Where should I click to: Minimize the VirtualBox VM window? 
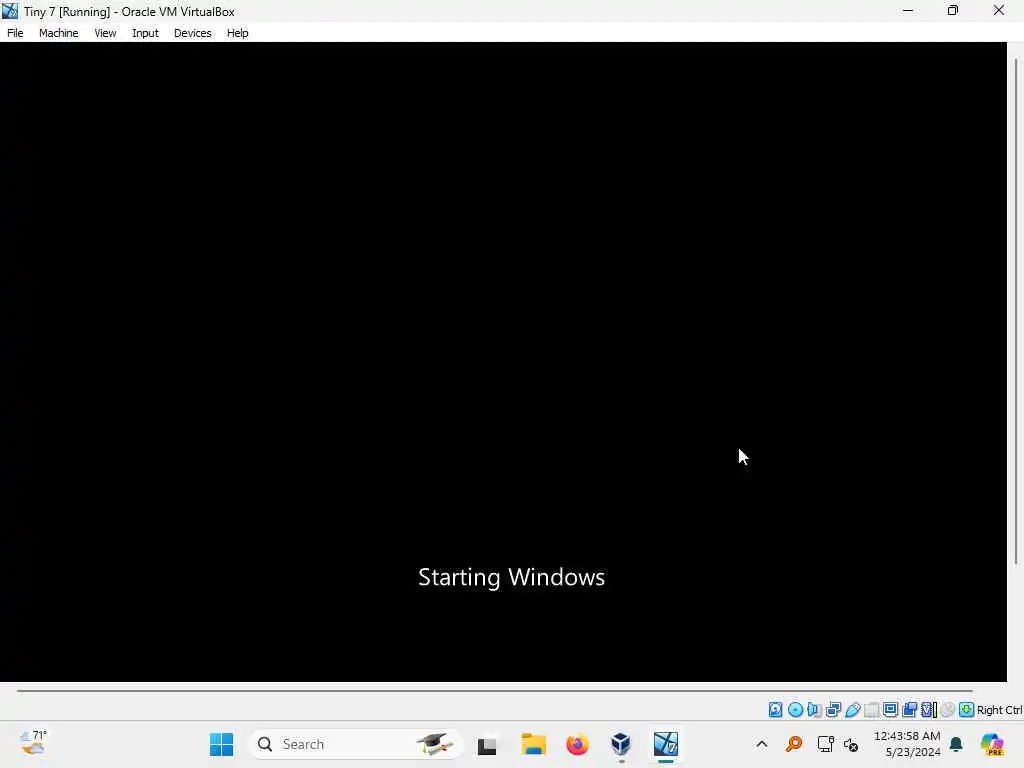pyautogui.click(x=908, y=10)
